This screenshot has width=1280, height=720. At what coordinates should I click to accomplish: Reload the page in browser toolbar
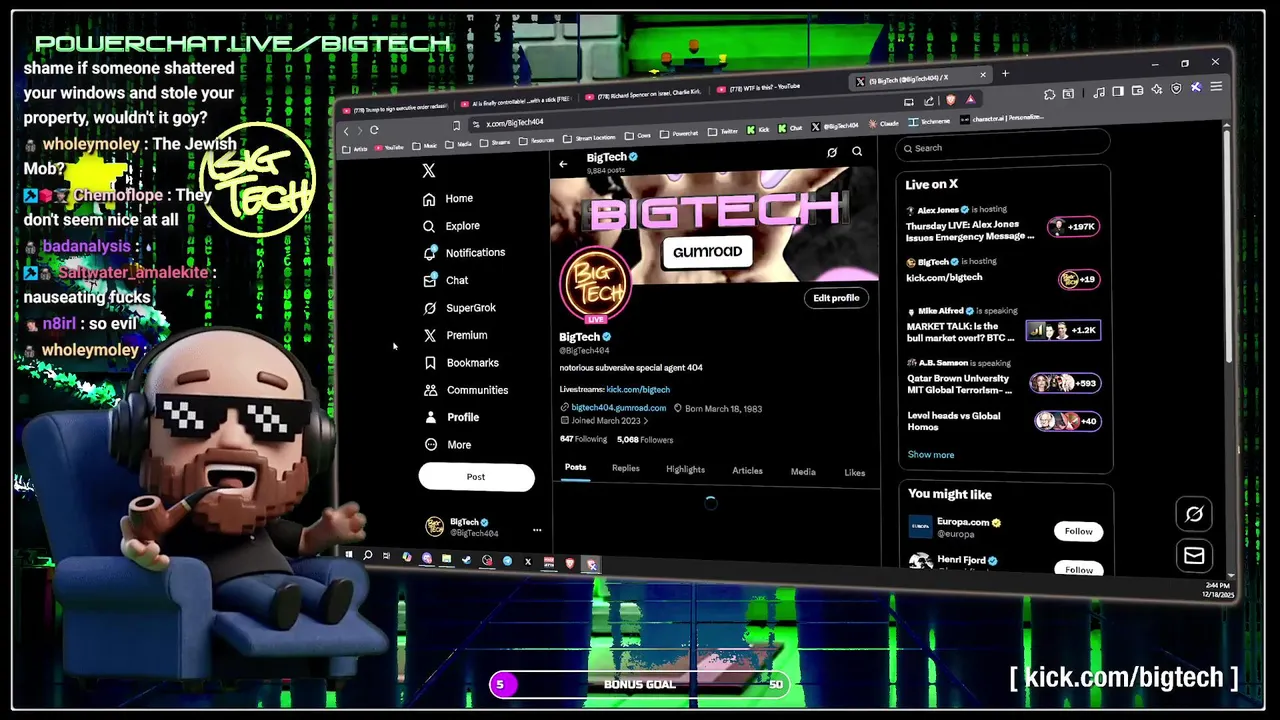(374, 130)
